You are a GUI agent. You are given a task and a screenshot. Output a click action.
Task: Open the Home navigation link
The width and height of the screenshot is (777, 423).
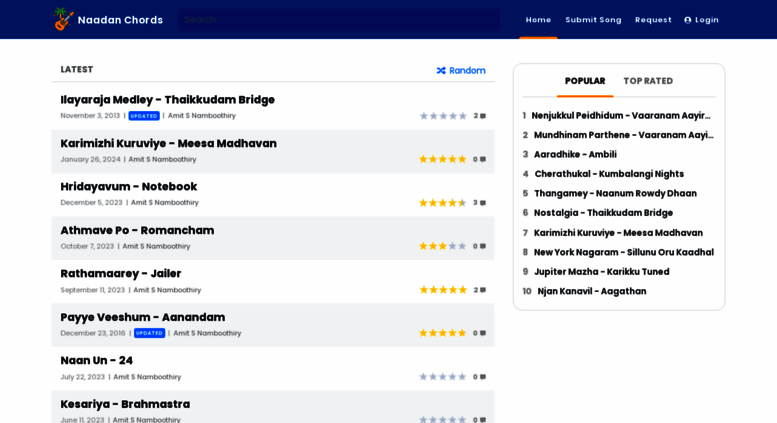538,20
